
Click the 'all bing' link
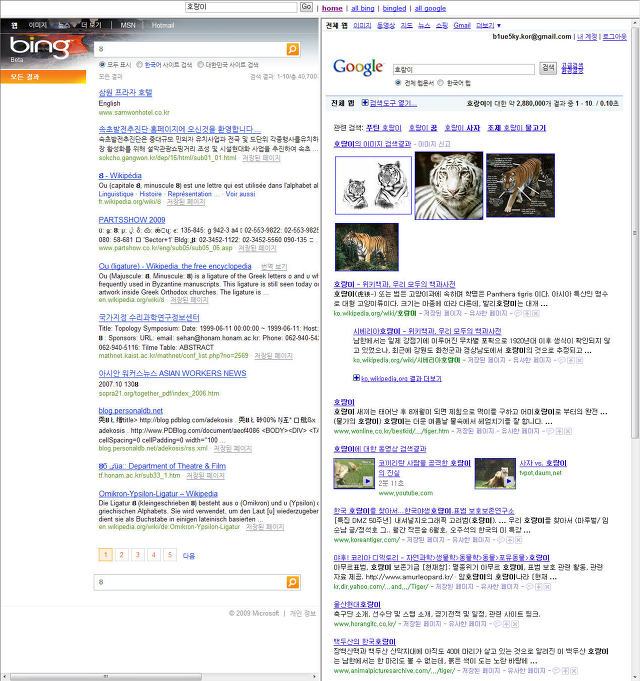tap(363, 8)
